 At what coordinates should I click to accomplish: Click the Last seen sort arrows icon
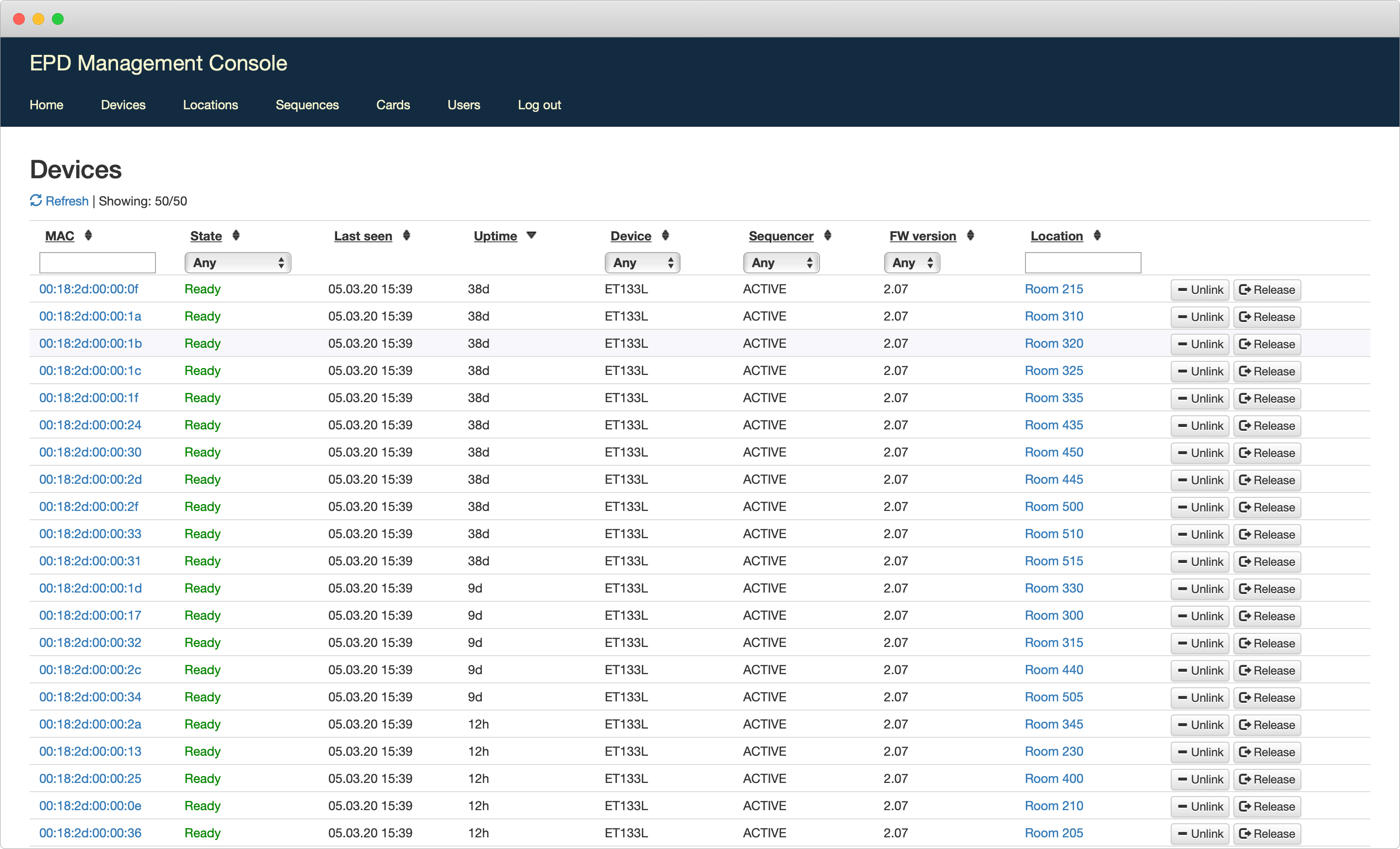[406, 235]
